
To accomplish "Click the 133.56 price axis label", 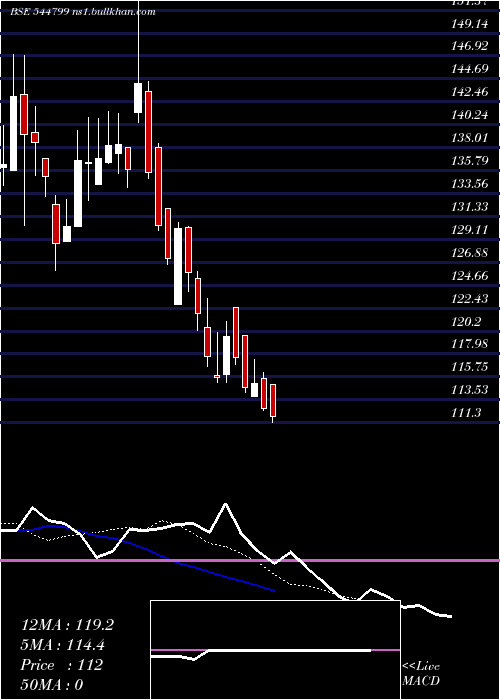I will tap(470, 184).
